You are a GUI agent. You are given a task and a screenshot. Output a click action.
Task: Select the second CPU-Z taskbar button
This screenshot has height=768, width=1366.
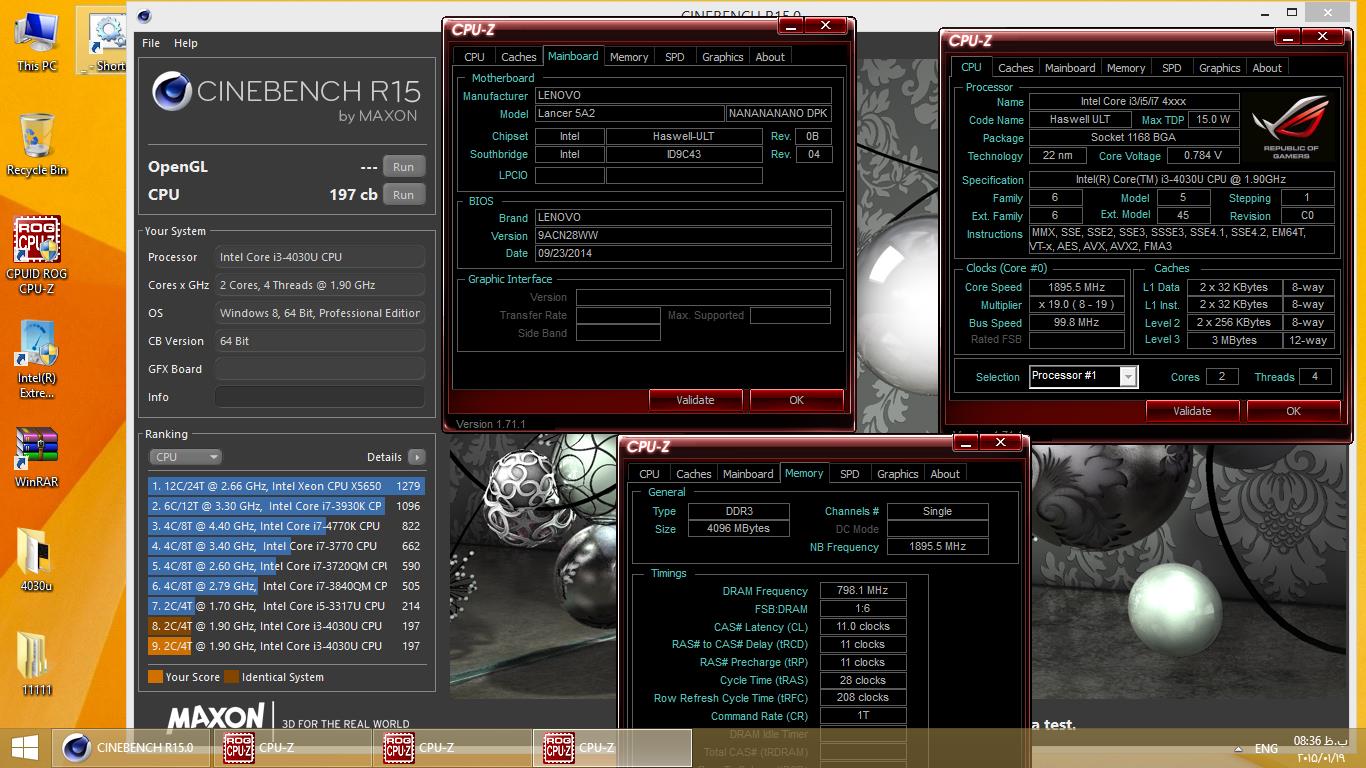452,748
